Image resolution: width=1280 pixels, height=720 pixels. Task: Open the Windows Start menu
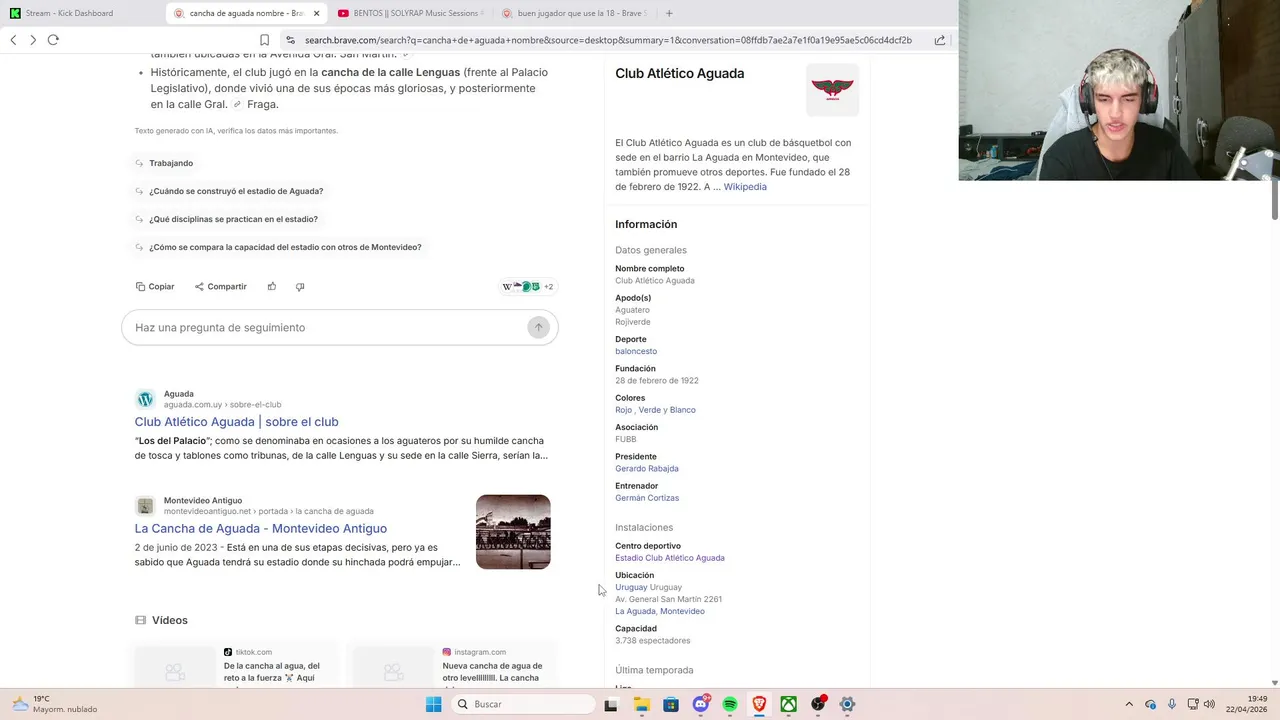(x=433, y=704)
